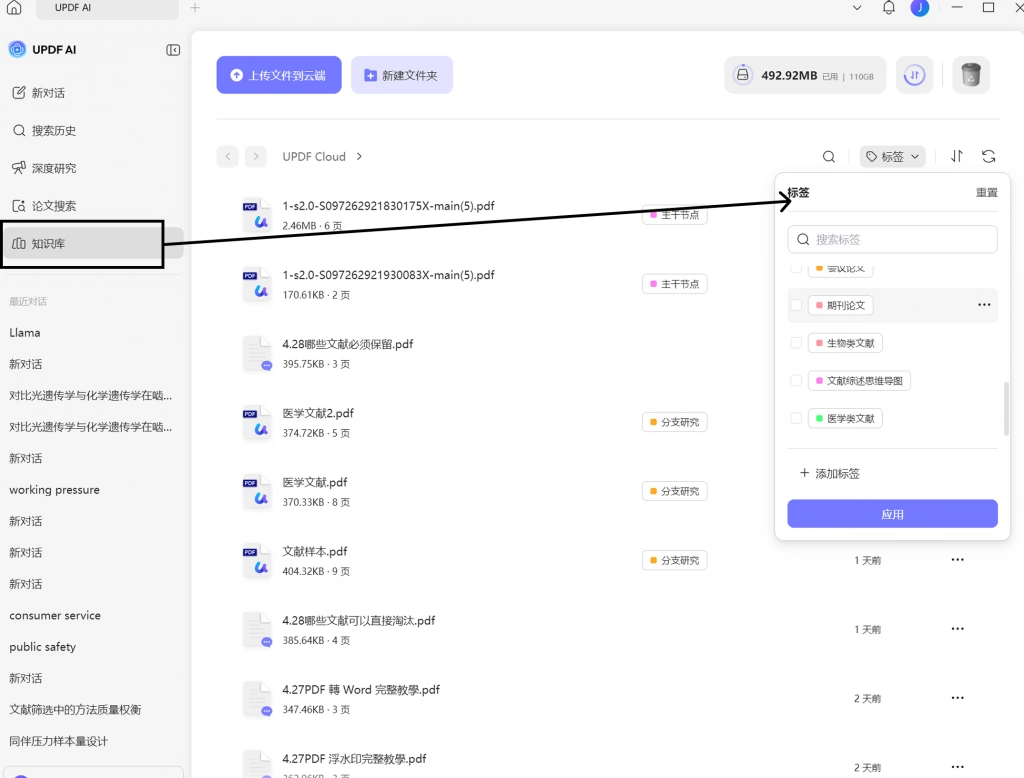This screenshot has height=778, width=1024.
Task: Click the pink 文献综述思维导图 tag
Action: (x=859, y=381)
